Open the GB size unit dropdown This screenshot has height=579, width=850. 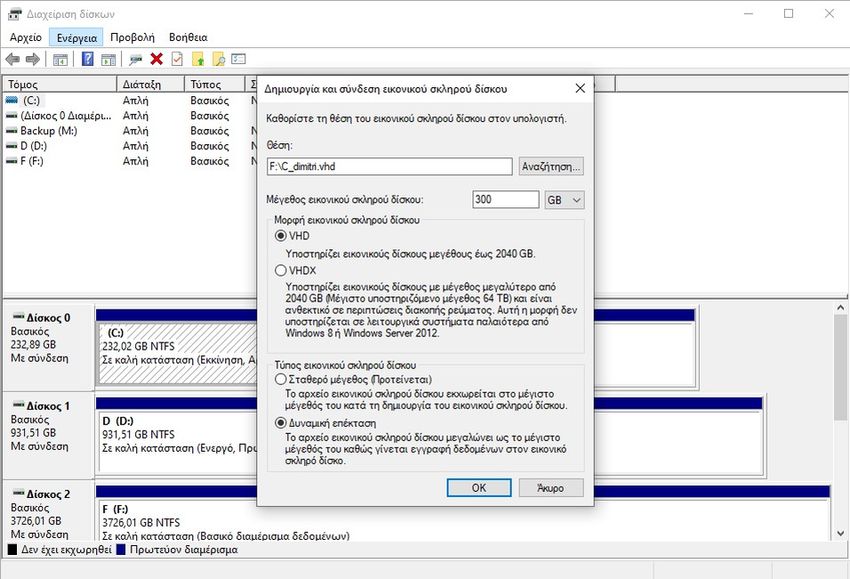tap(564, 200)
